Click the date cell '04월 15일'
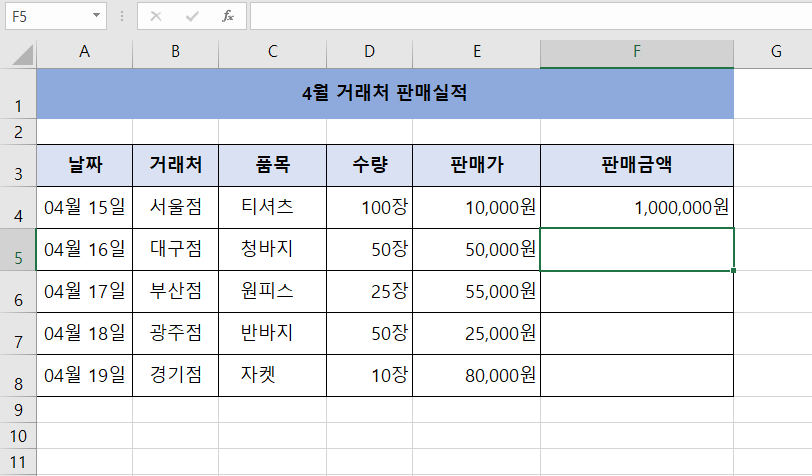Viewport: 812px width, 476px height. click(x=84, y=208)
